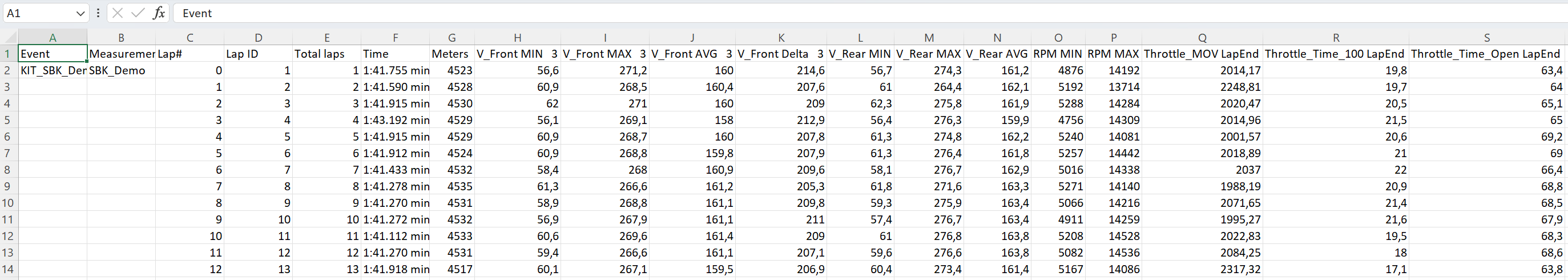This screenshot has width=1568, height=280.
Task: Expand the Name Box dropdown arrow
Action: tap(80, 13)
